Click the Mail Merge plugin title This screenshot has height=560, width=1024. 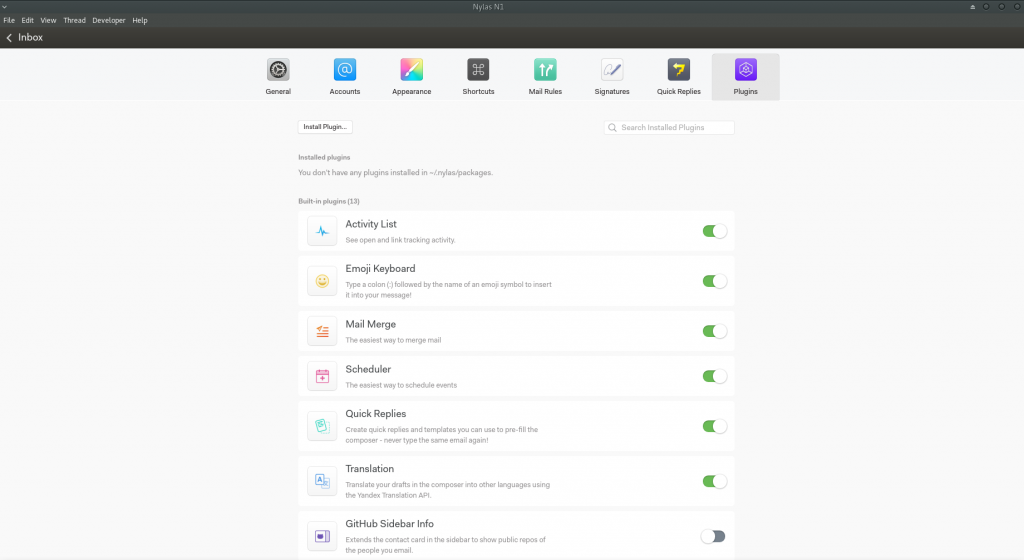tap(370, 324)
